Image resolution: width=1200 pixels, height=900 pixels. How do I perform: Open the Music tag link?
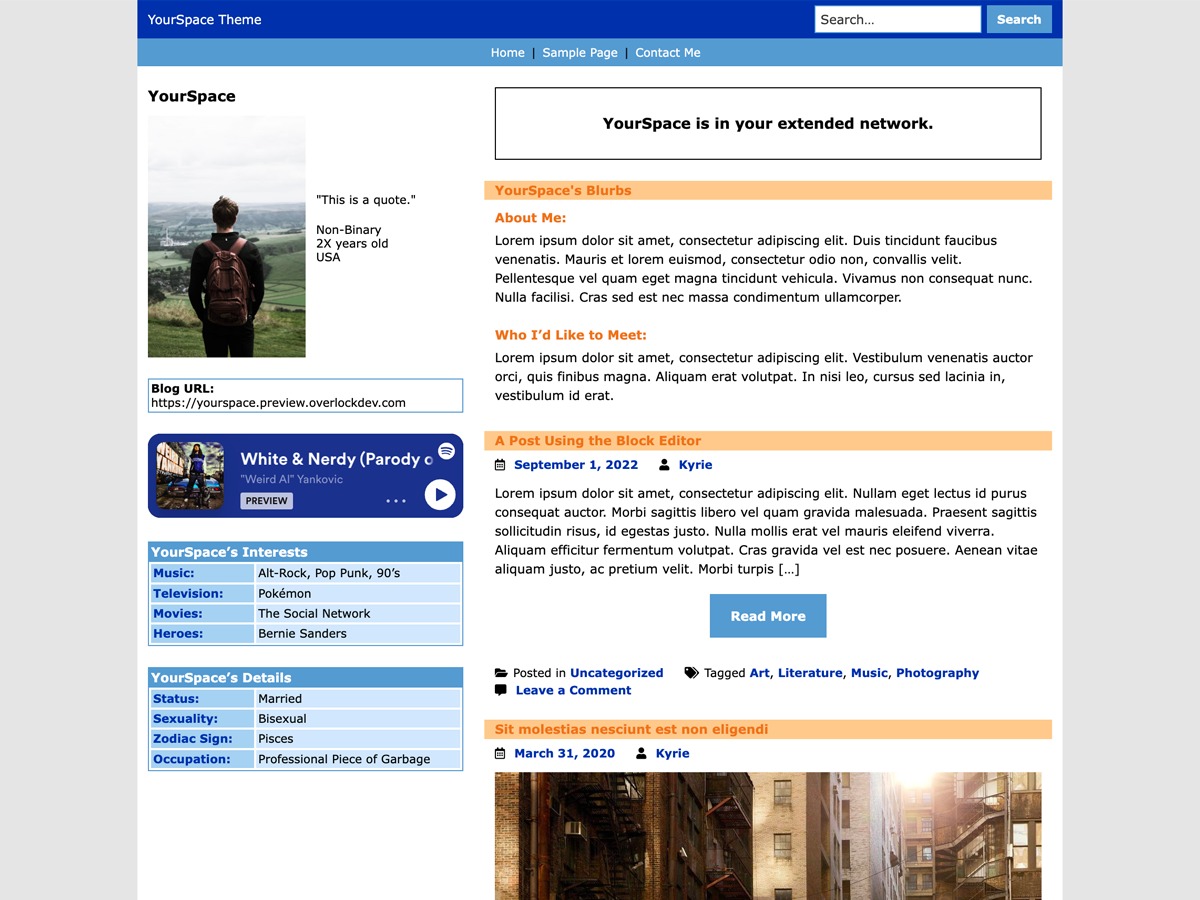869,673
